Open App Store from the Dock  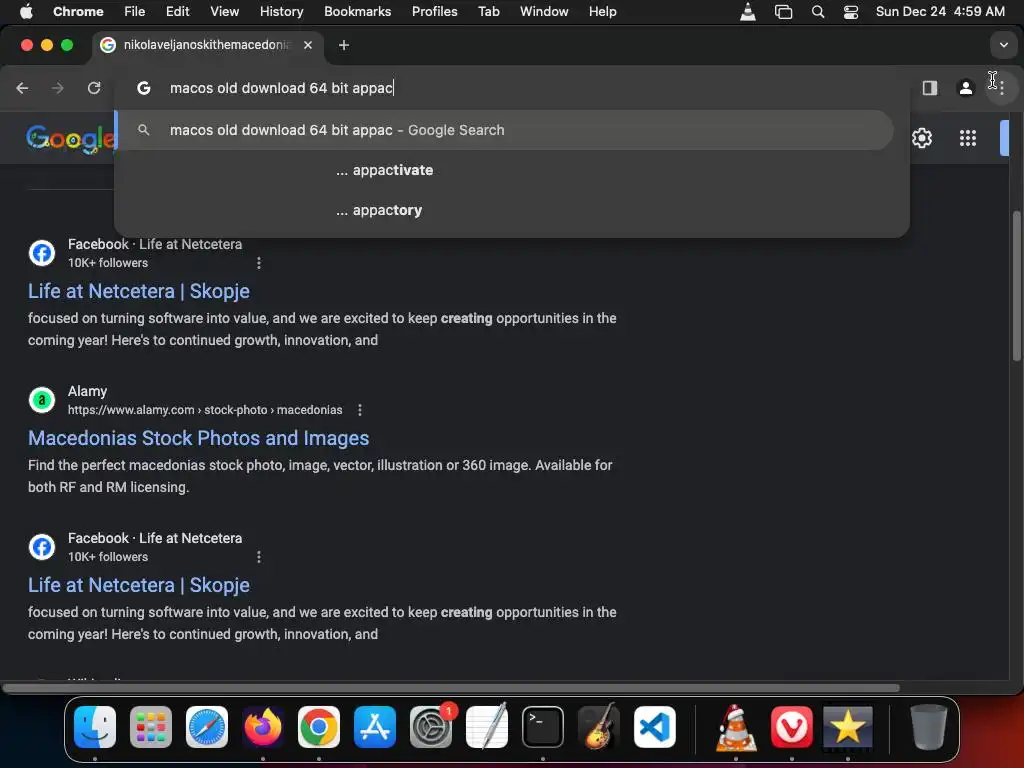pyautogui.click(x=375, y=727)
